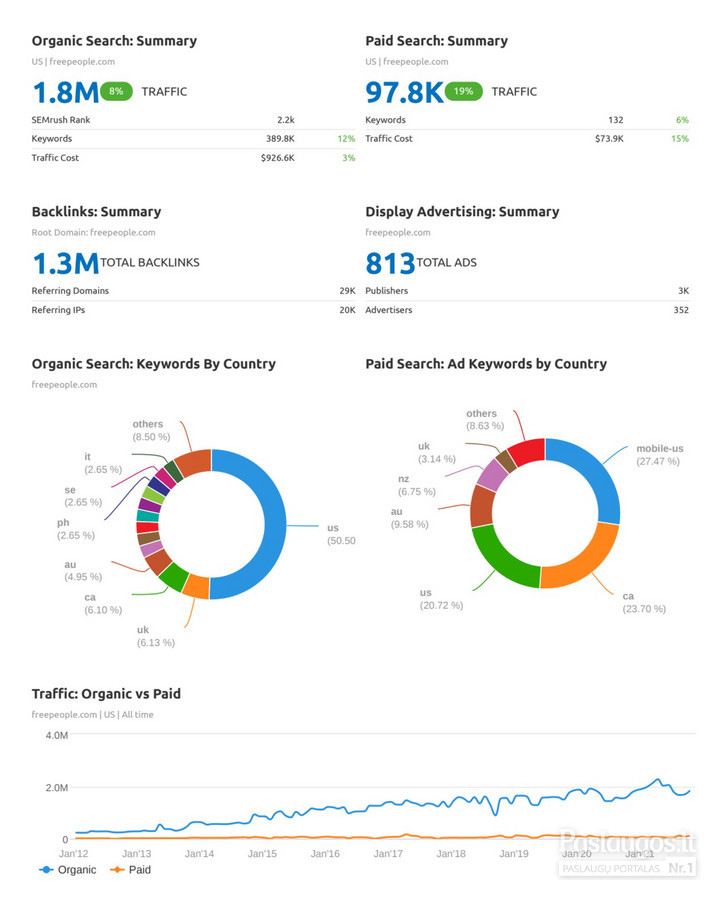Click the 2.2k SEMrush Rank value
This screenshot has width=722, height=900.
coord(286,120)
